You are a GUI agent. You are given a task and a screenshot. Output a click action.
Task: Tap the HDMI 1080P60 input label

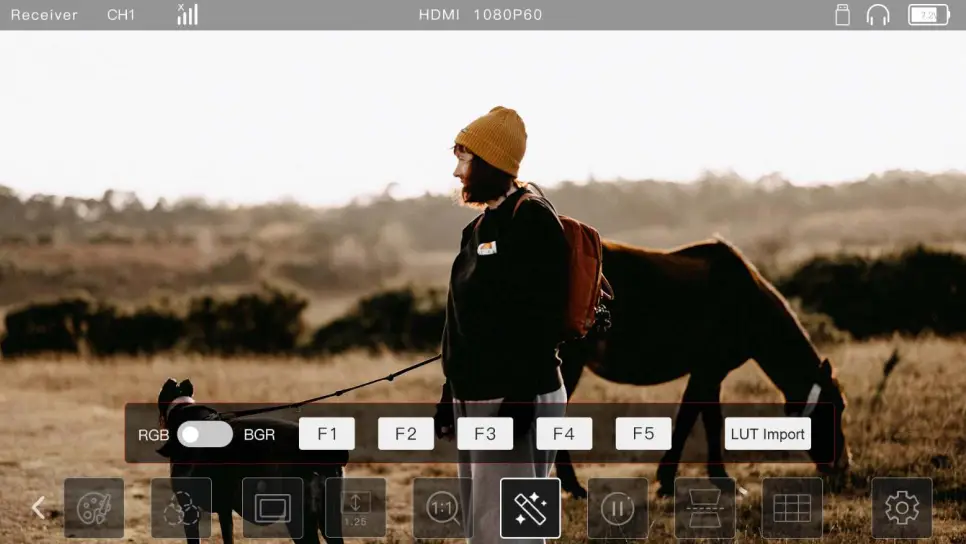click(481, 15)
